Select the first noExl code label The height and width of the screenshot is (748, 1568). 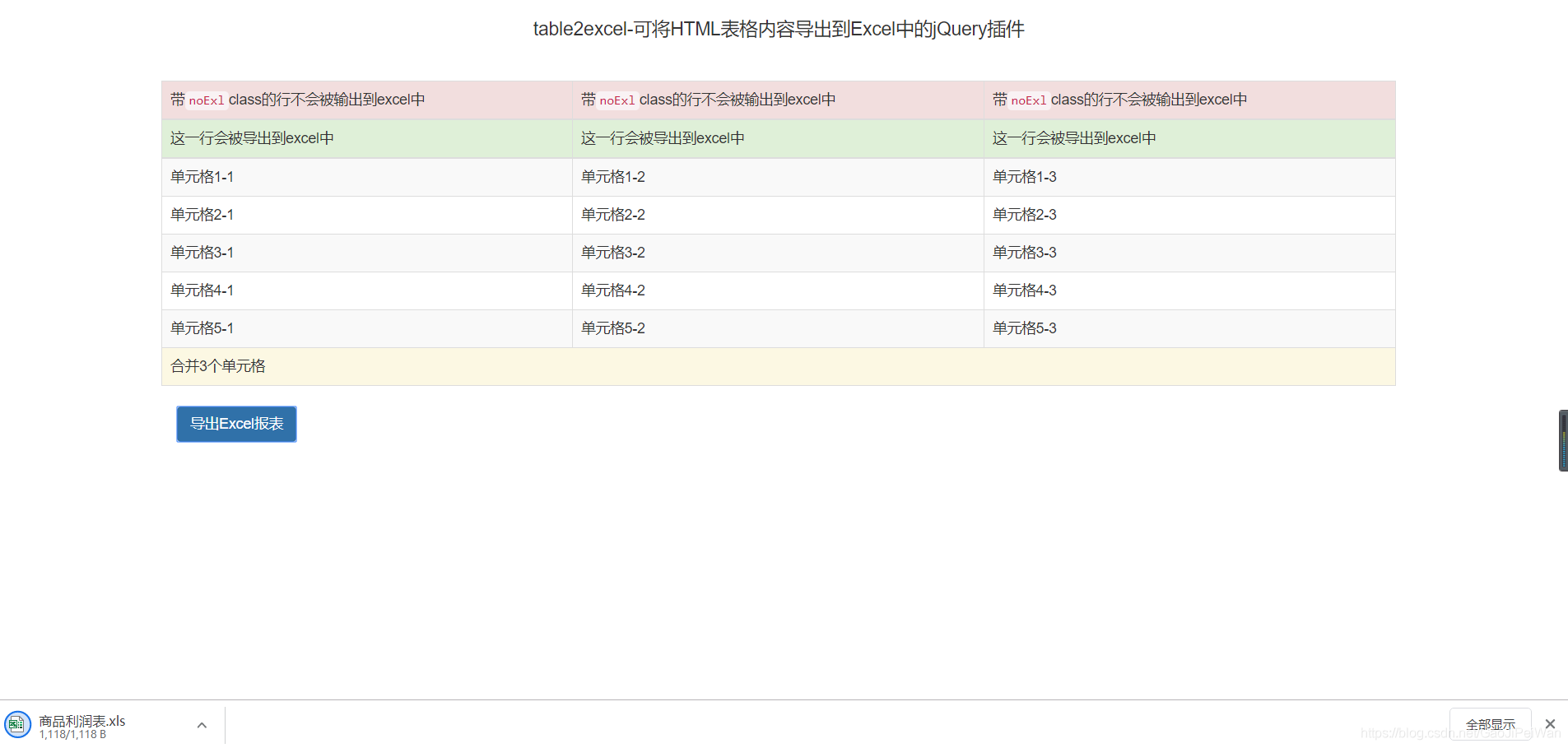point(207,100)
